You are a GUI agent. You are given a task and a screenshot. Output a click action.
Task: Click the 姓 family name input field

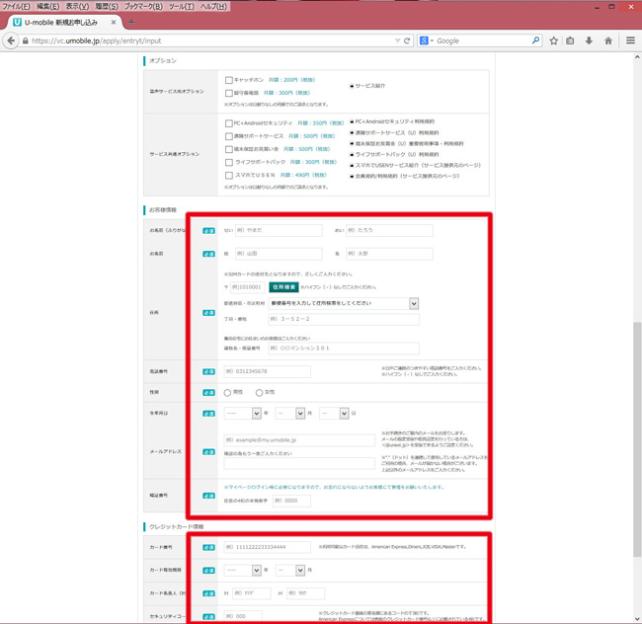tap(278, 253)
